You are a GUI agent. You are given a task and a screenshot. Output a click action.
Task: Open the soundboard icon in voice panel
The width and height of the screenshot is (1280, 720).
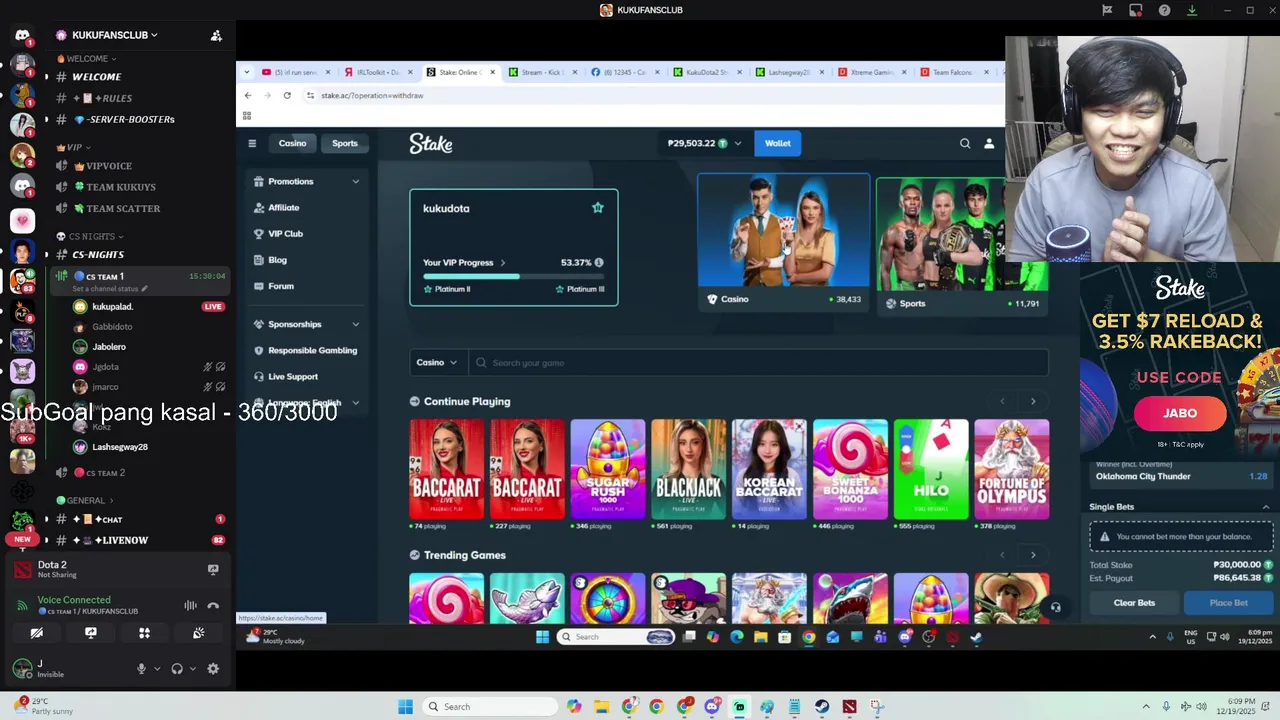tap(198, 633)
